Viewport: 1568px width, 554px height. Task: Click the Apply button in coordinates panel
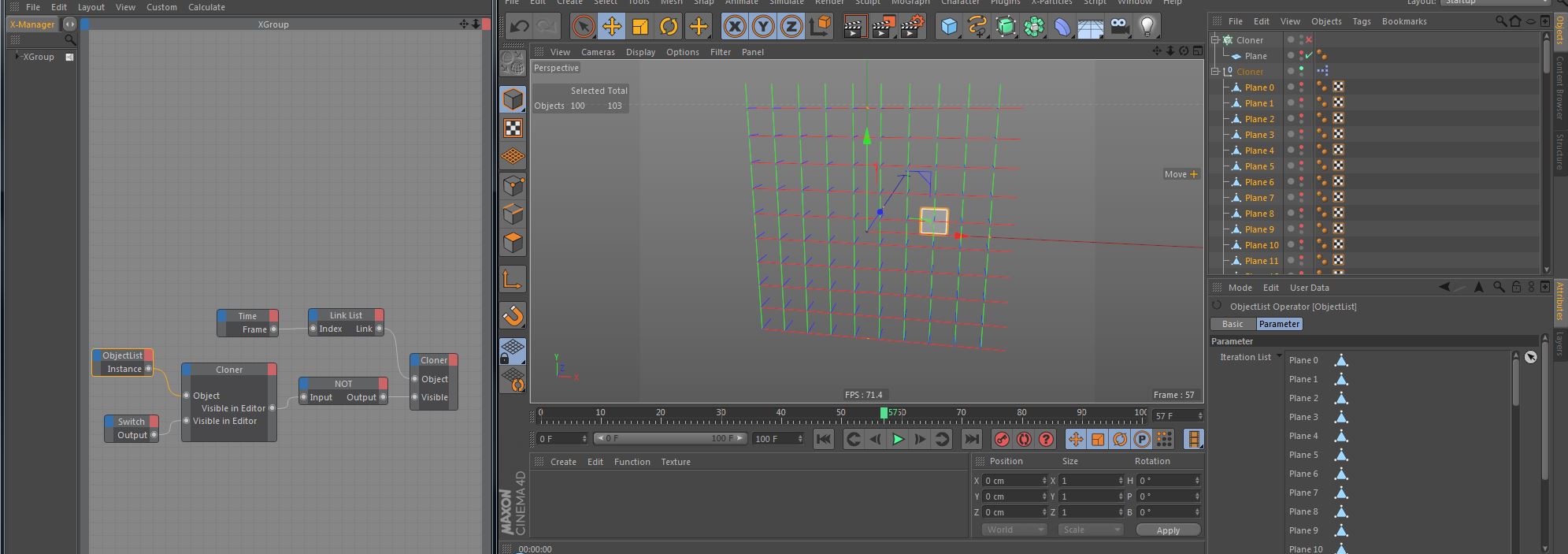click(1168, 530)
